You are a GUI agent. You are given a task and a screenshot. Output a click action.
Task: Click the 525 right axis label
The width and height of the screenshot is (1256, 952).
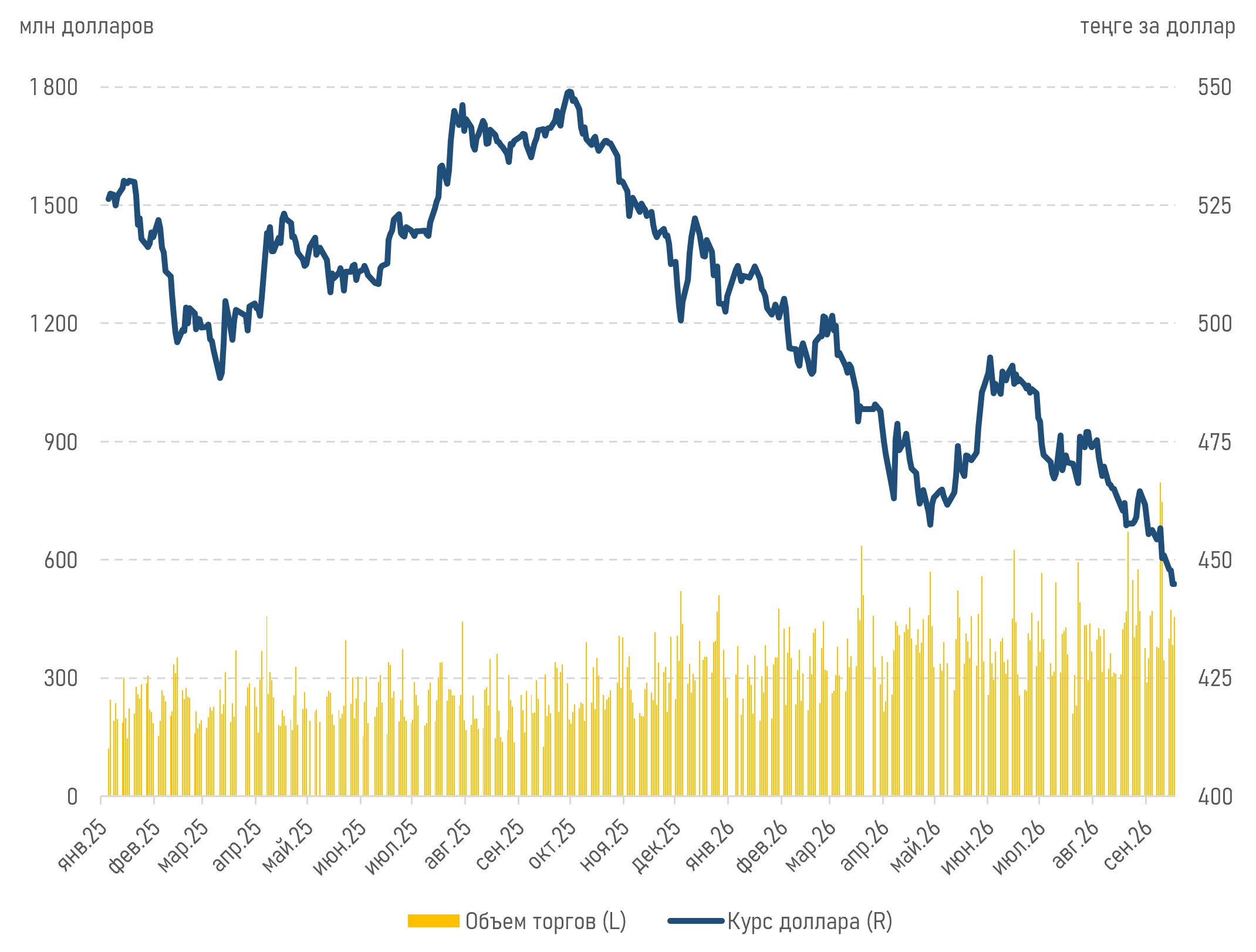click(x=1215, y=205)
